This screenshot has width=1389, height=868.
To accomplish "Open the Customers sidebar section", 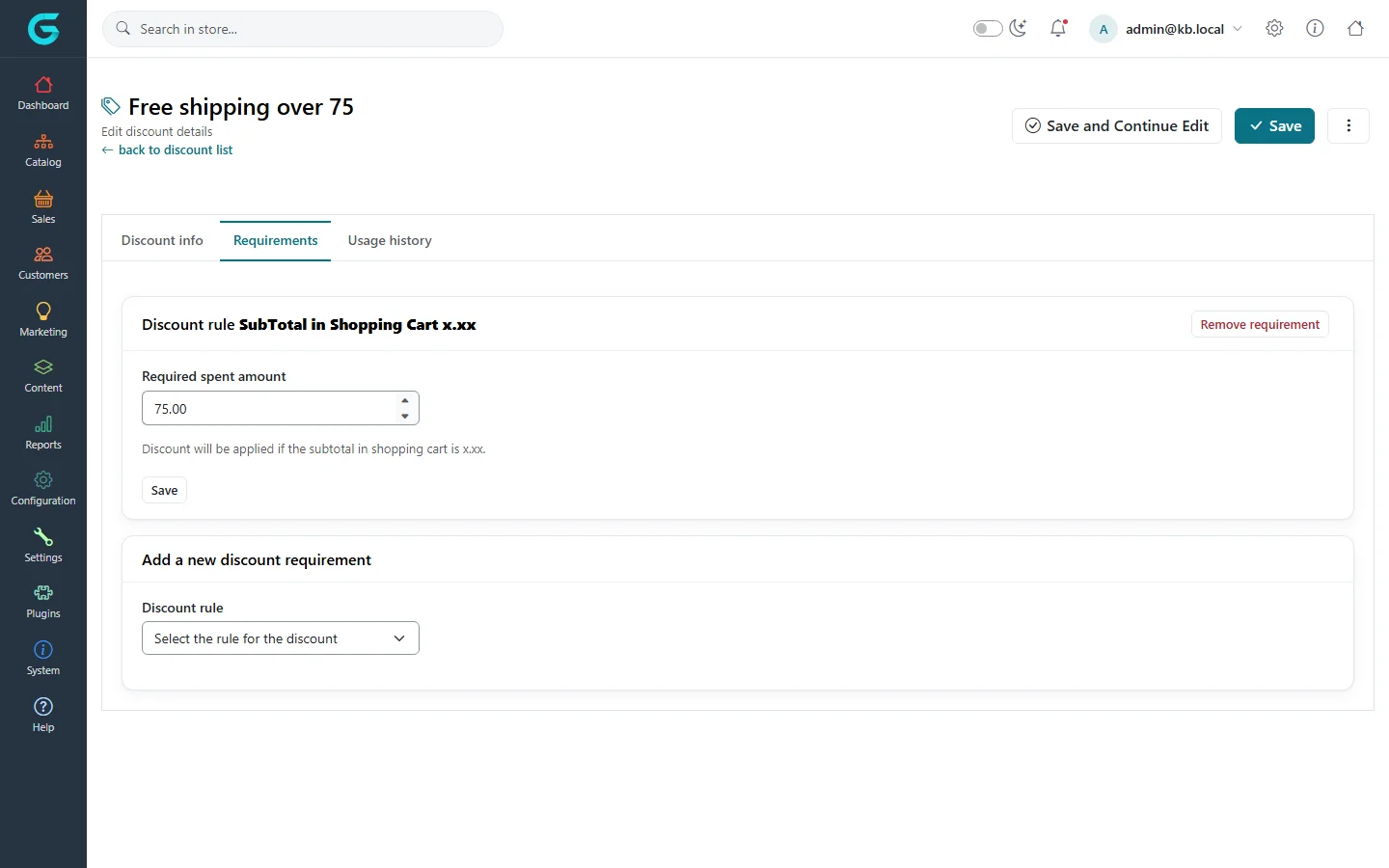I will point(43,263).
